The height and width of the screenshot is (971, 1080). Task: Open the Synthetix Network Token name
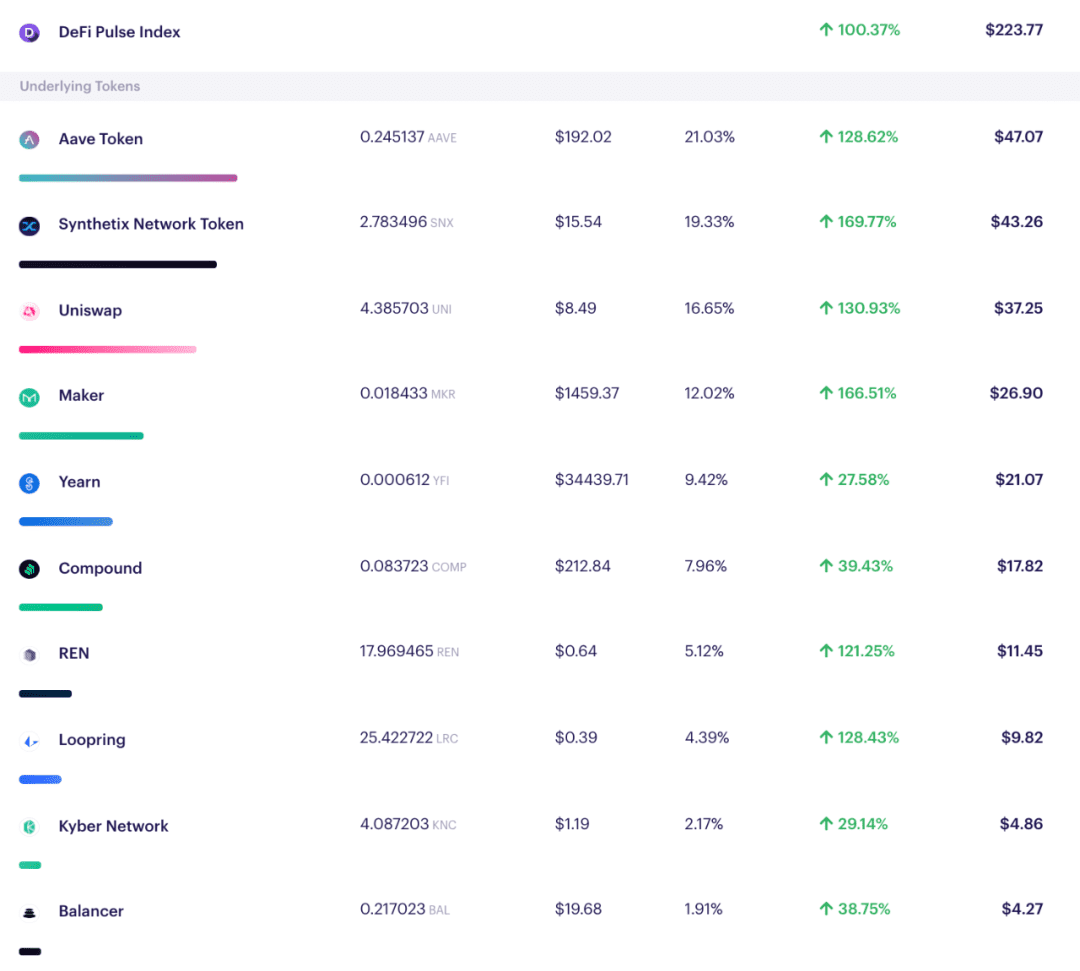click(x=151, y=224)
